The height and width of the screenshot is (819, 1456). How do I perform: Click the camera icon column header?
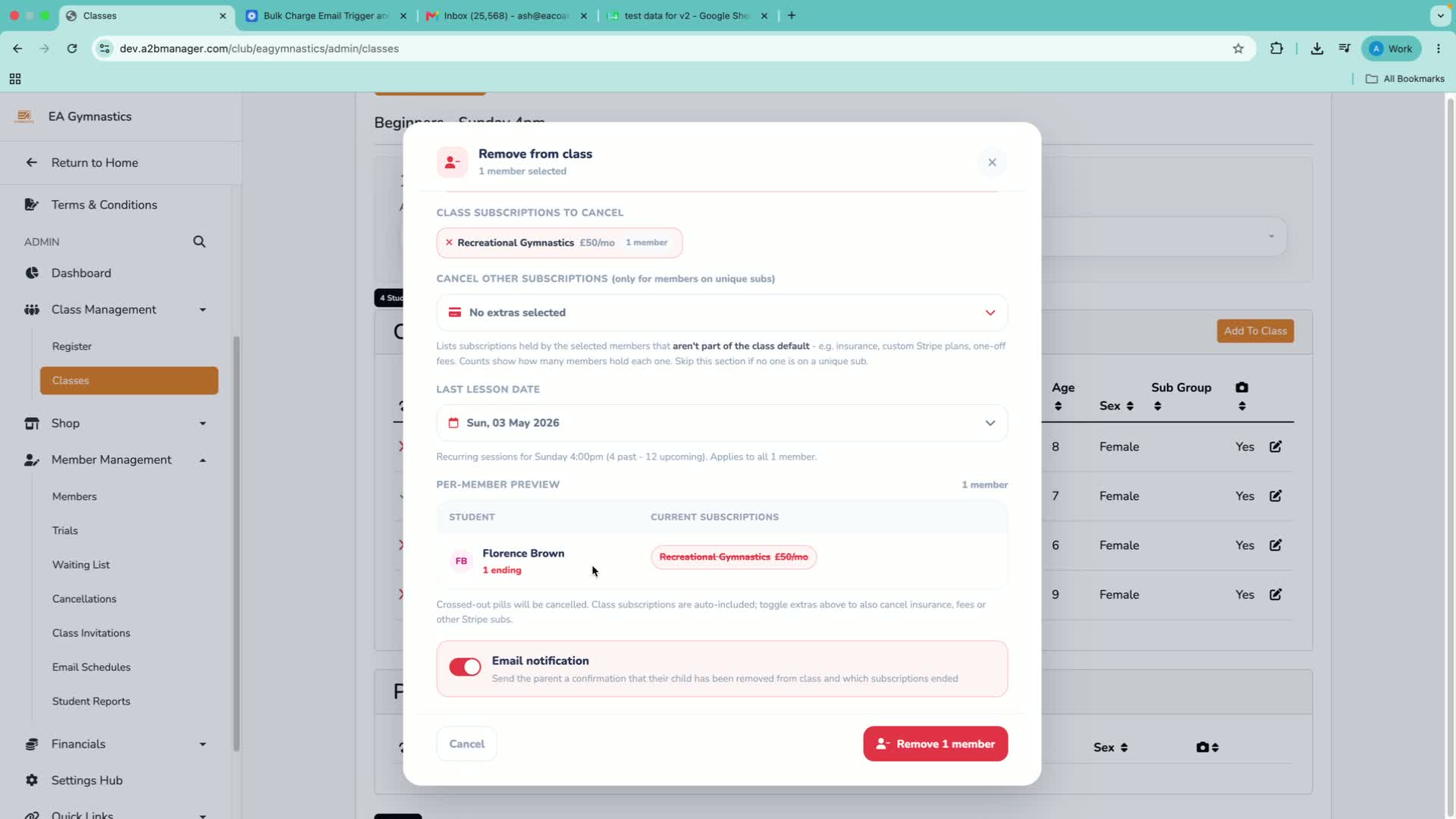[x=1241, y=388]
